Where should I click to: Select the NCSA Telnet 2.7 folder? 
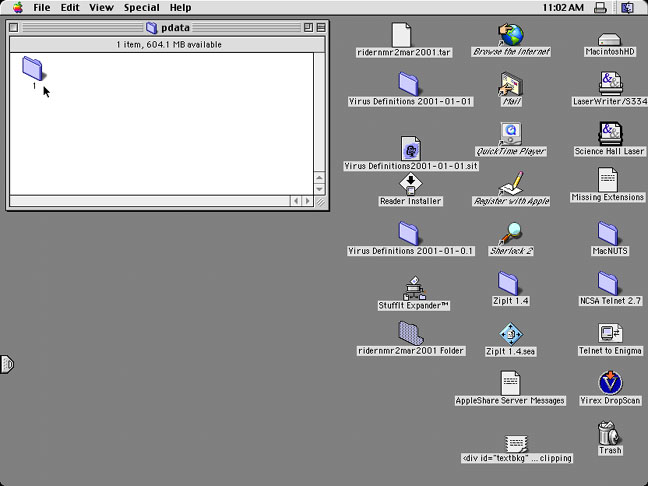pyautogui.click(x=609, y=283)
